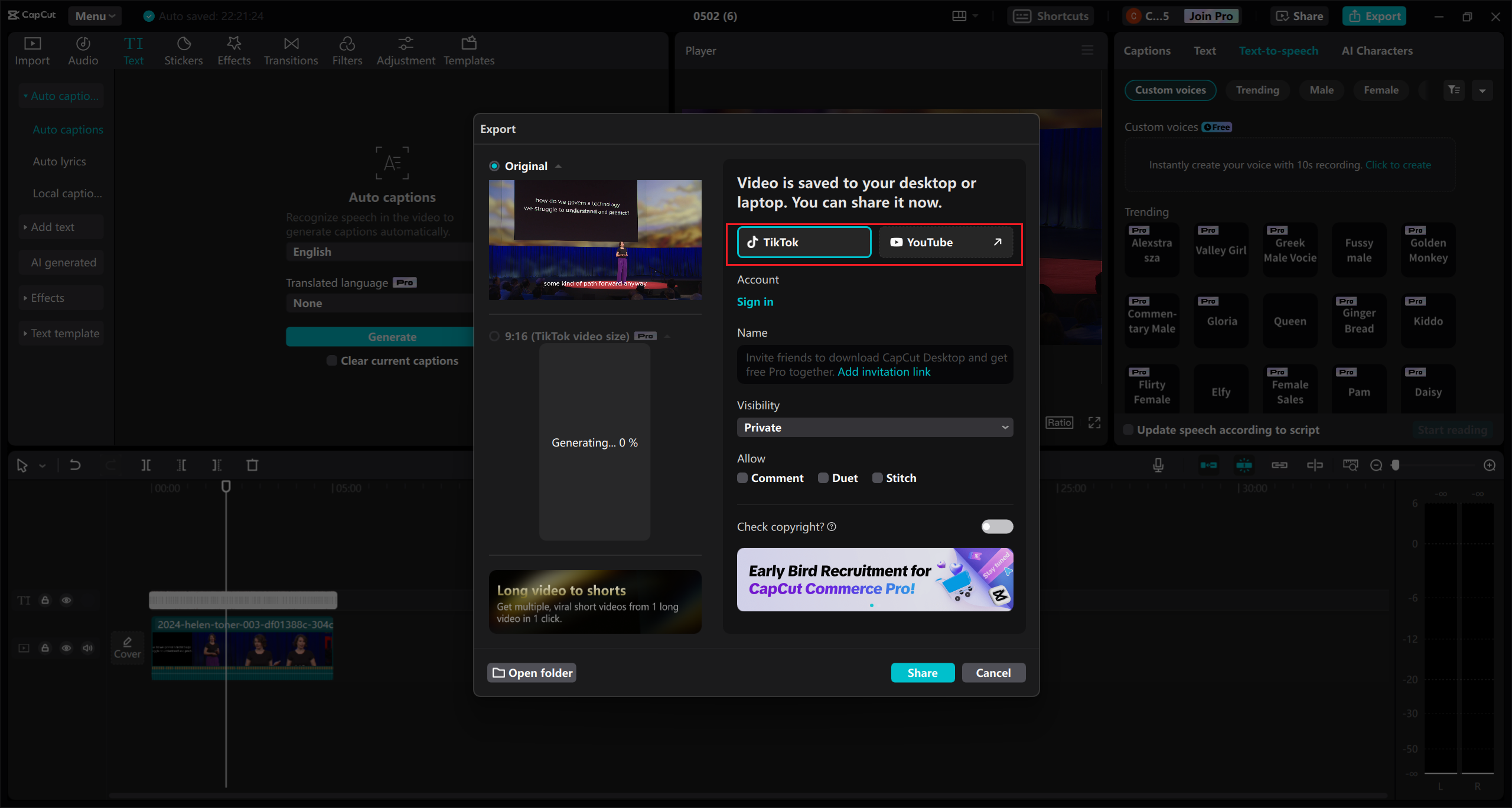Click the Delete icon in timeline toolbar
Image resolution: width=1512 pixels, height=808 pixels.
click(x=252, y=465)
